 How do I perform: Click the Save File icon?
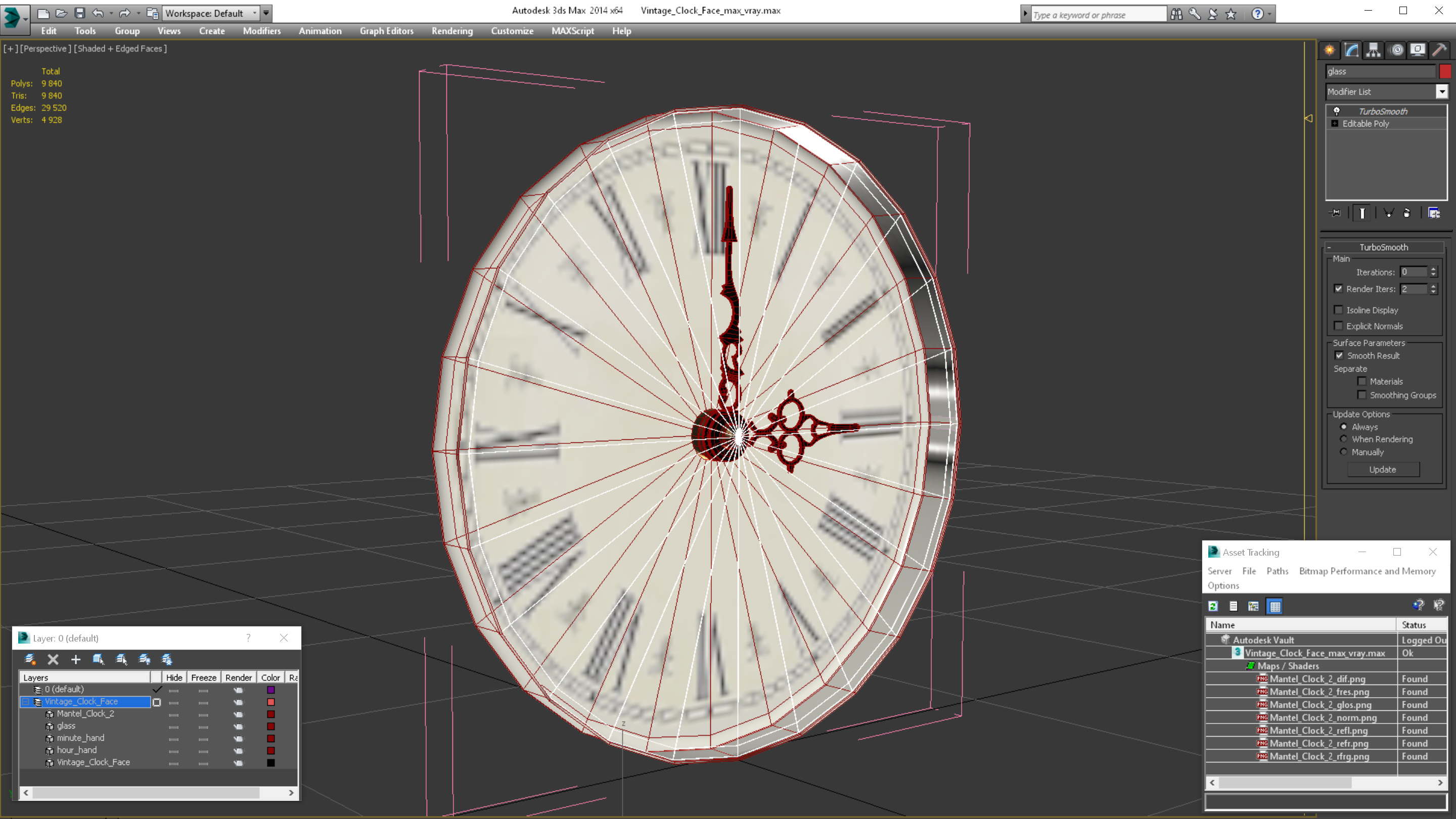pos(80,13)
